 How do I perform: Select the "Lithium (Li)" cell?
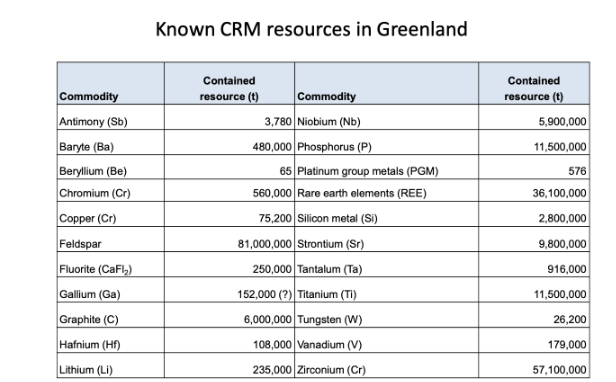[111, 365]
